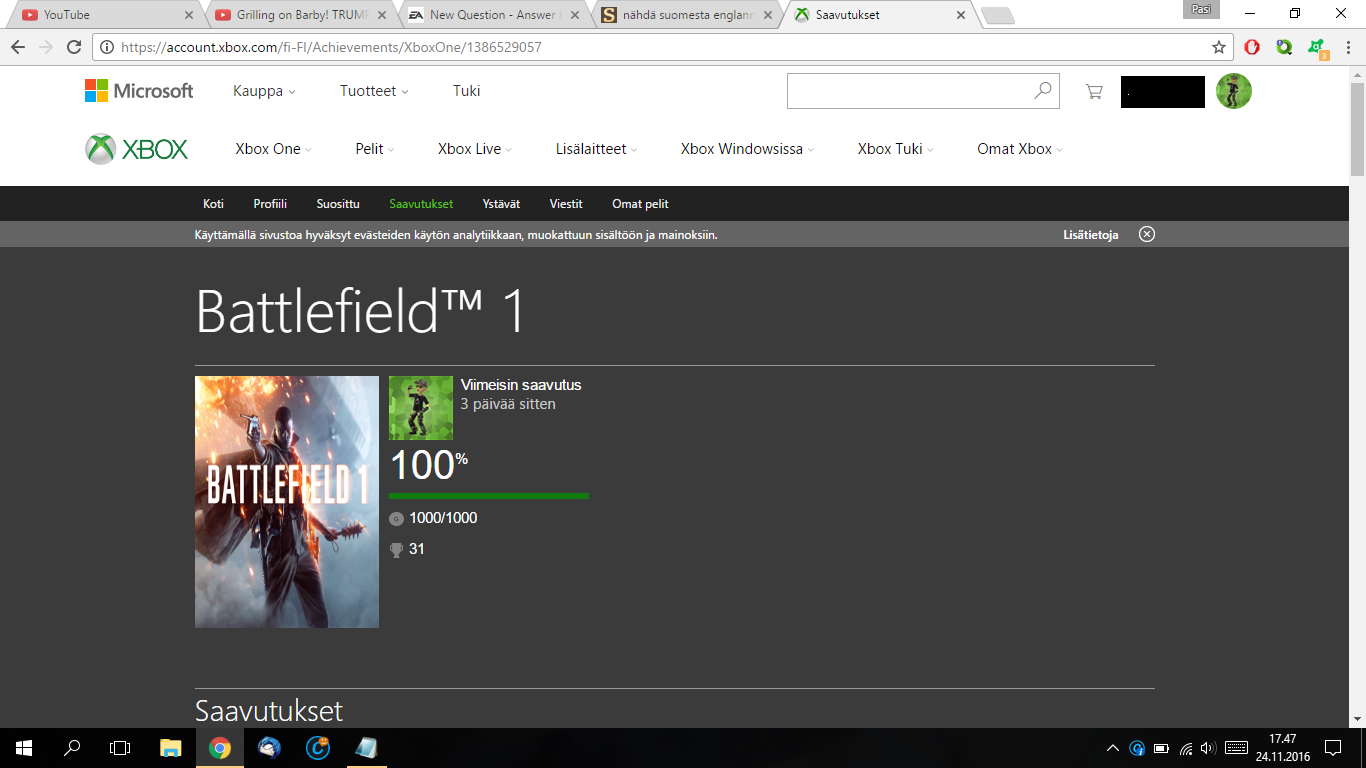Go to Profiili tab

pos(270,204)
